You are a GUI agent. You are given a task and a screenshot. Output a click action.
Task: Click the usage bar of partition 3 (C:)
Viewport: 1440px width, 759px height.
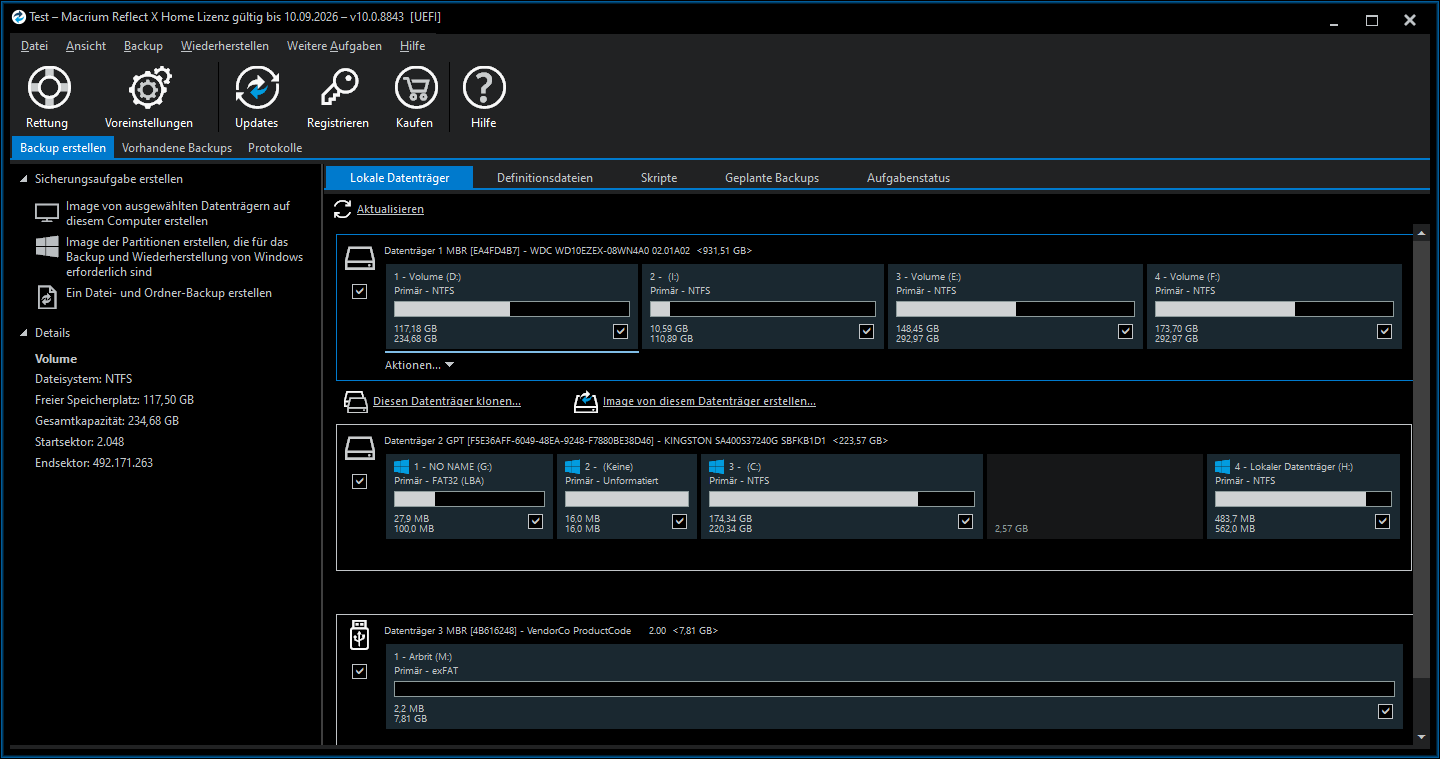coord(842,499)
